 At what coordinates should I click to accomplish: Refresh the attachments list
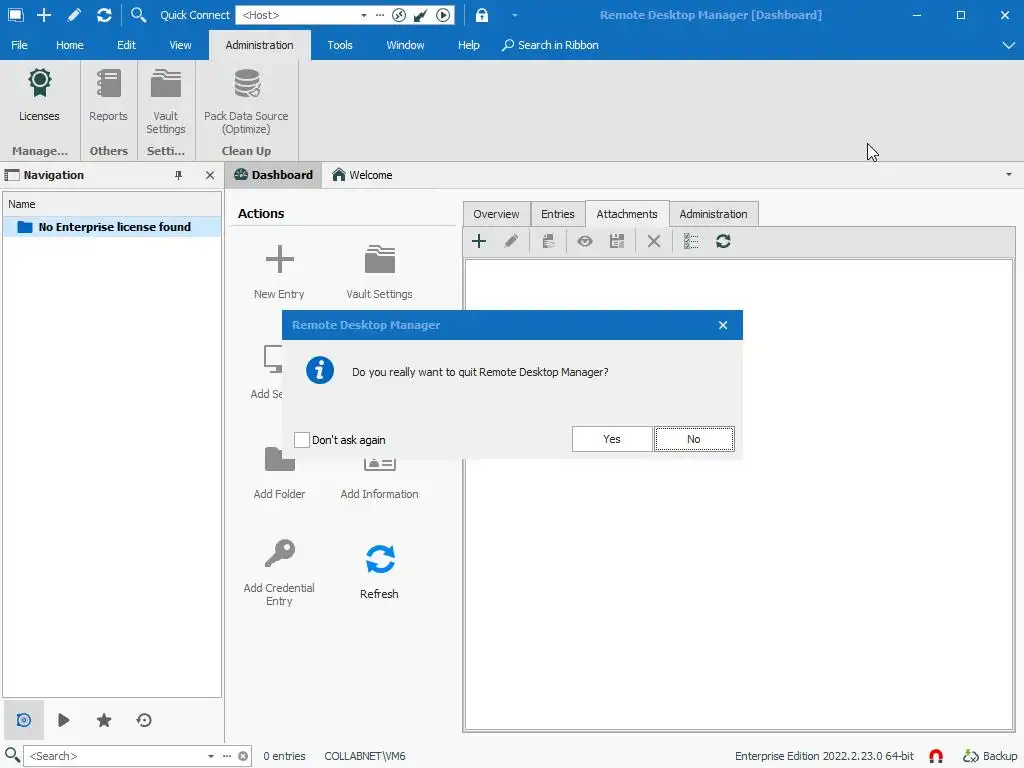click(723, 241)
